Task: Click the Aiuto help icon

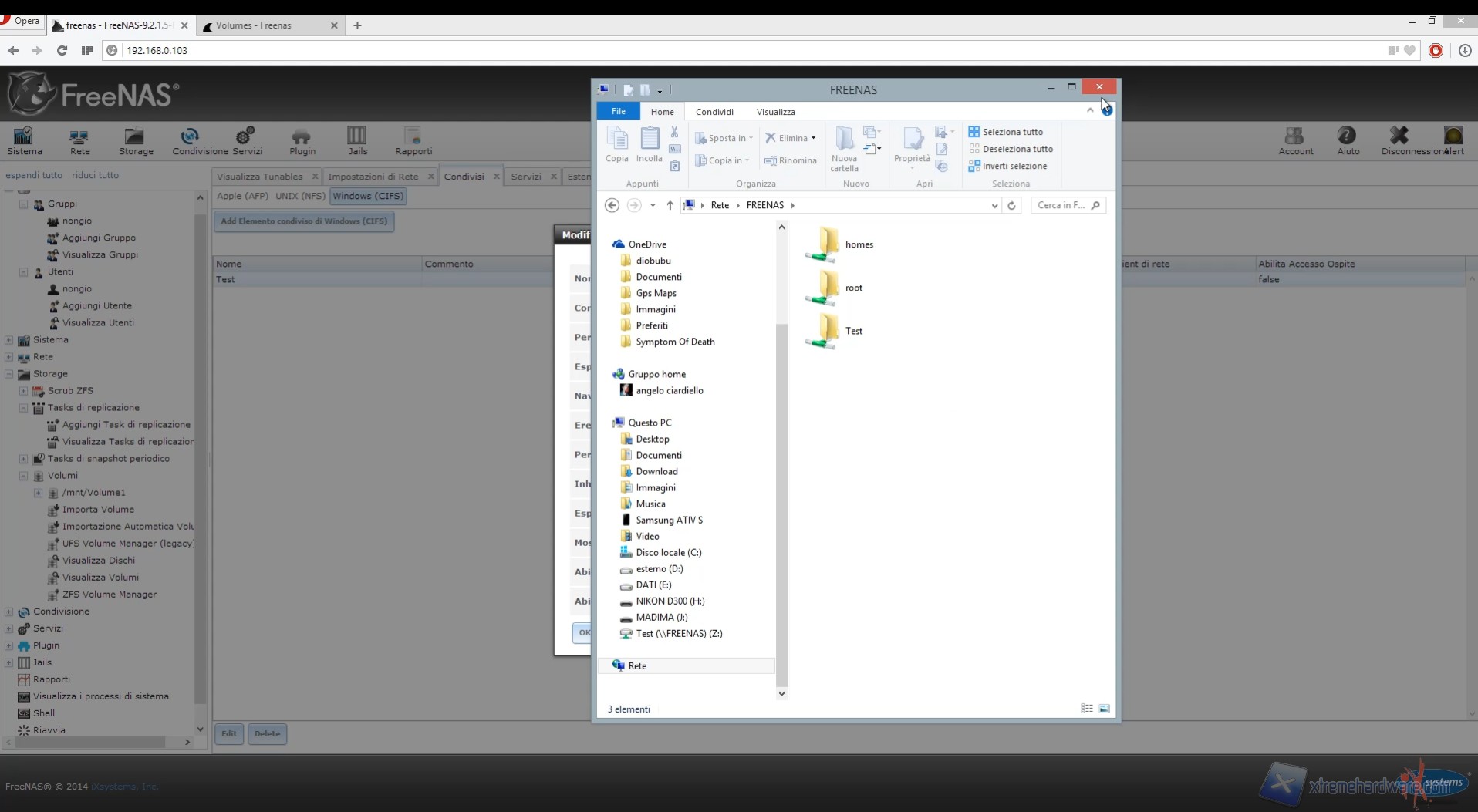Action: (1347, 140)
